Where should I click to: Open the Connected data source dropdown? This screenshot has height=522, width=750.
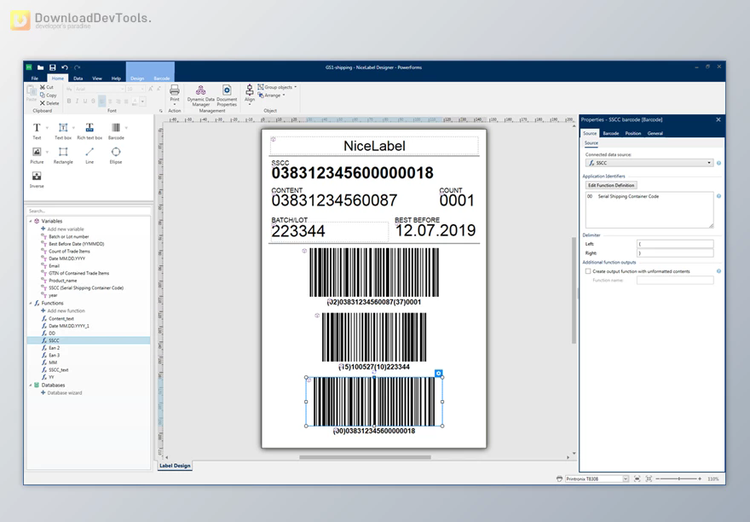[709, 162]
